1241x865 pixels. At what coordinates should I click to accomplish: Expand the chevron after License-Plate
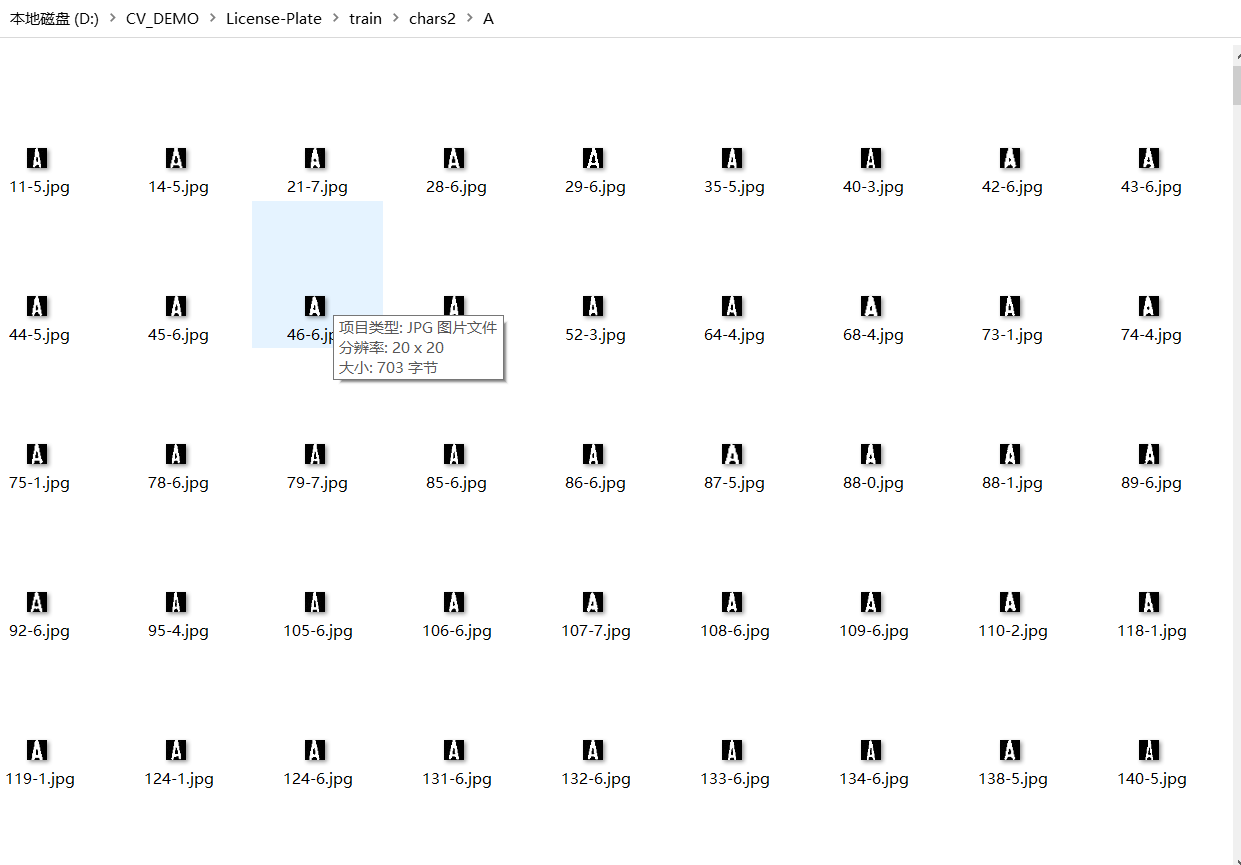(x=335, y=19)
